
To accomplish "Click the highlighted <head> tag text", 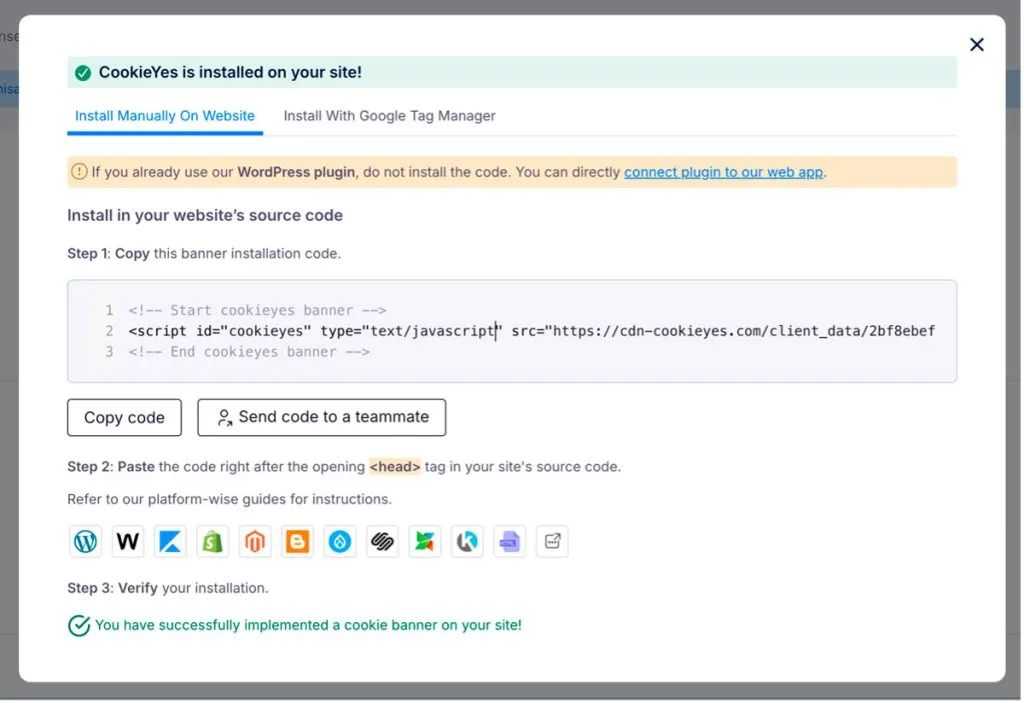I will tap(396, 468).
